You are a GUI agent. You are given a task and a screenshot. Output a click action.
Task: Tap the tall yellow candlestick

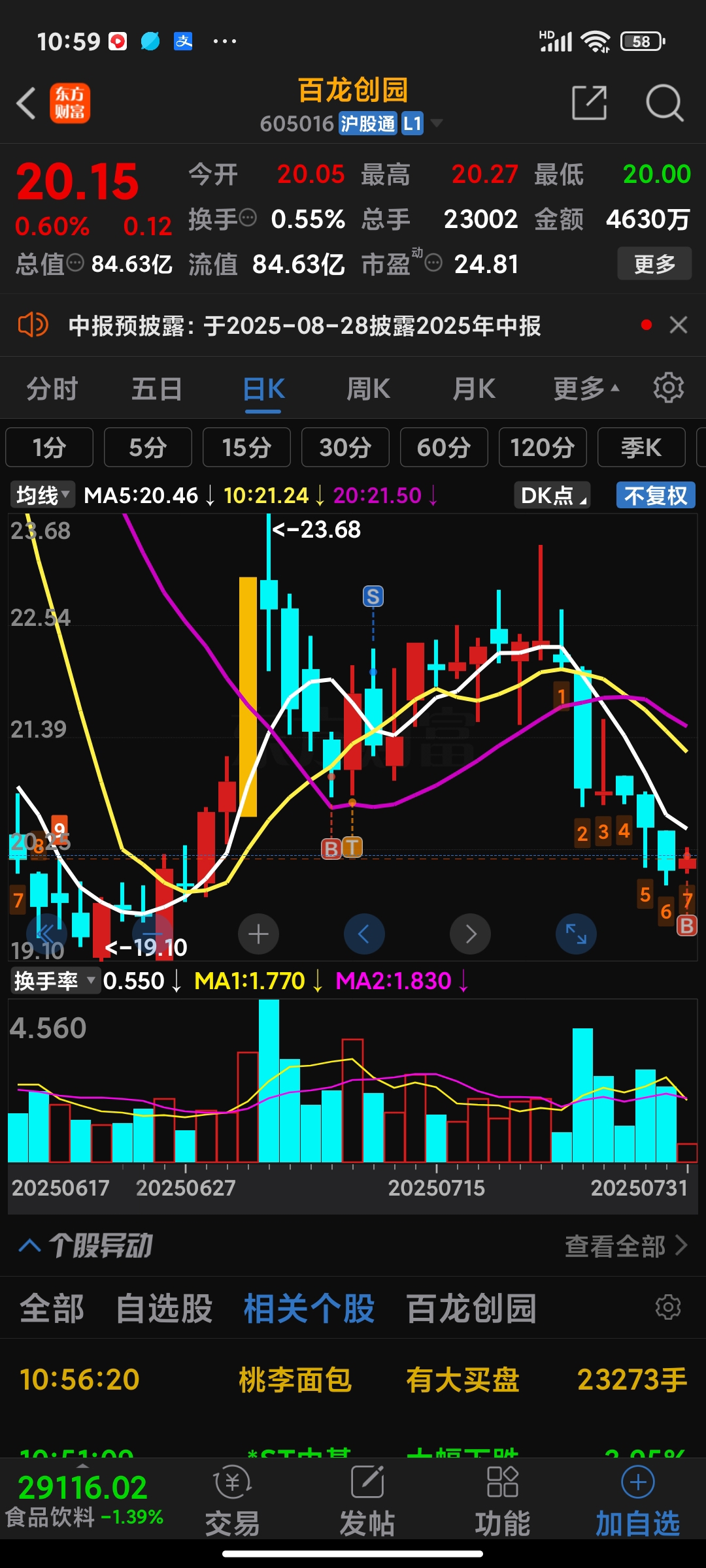[x=248, y=696]
